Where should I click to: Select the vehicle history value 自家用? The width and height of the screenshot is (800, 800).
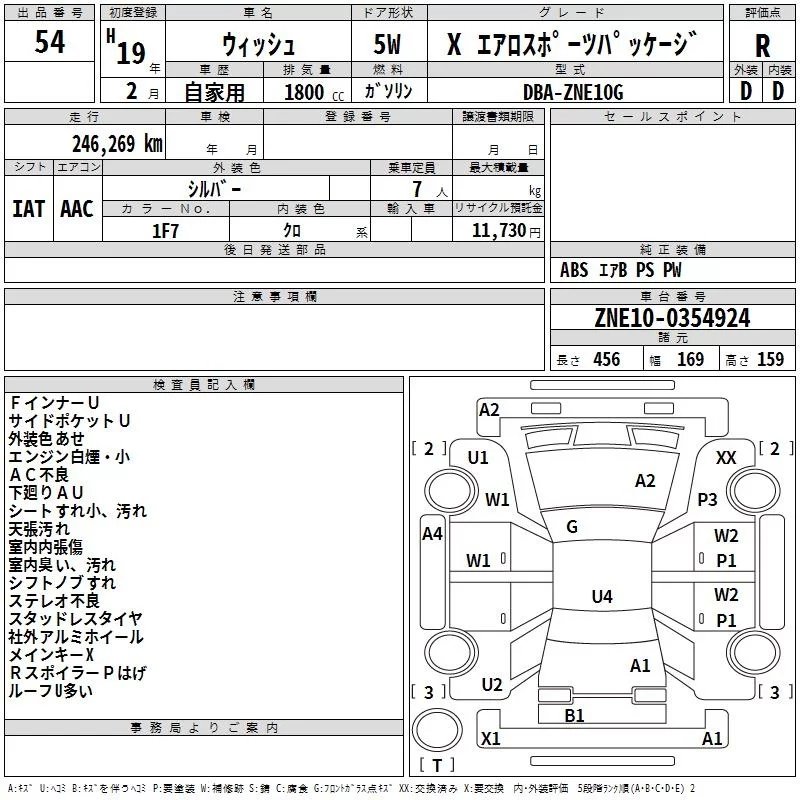pyautogui.click(x=214, y=92)
